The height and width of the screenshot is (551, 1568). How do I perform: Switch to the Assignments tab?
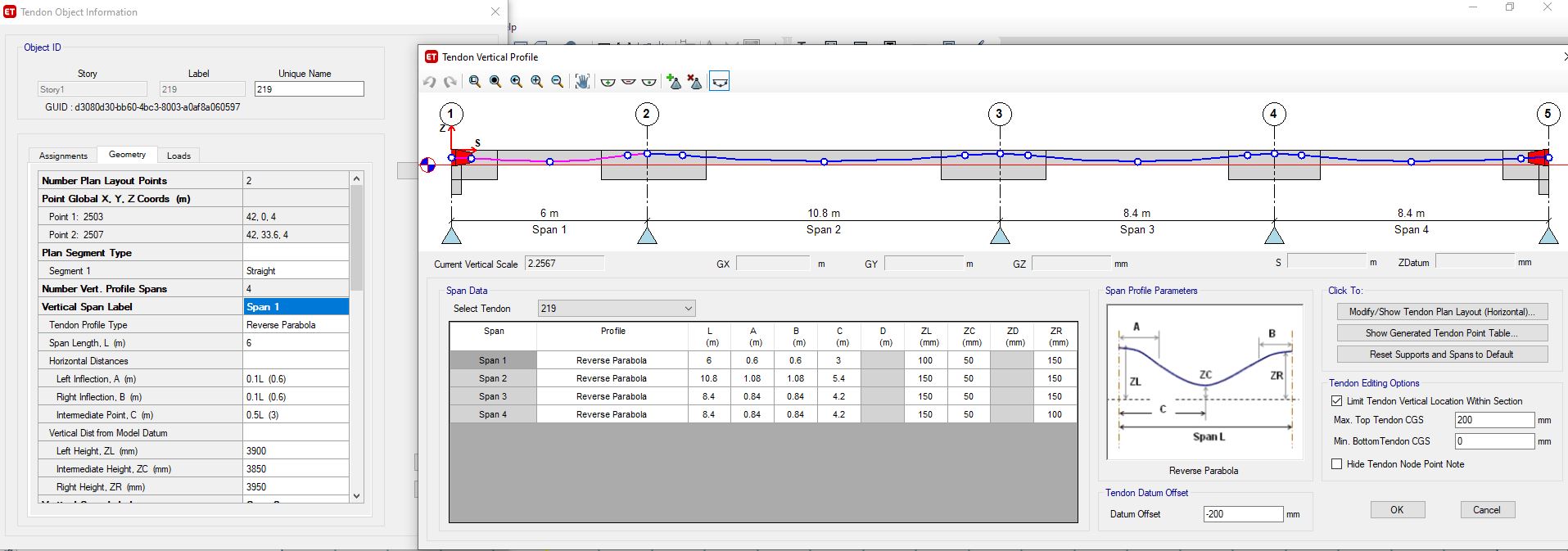click(x=63, y=156)
